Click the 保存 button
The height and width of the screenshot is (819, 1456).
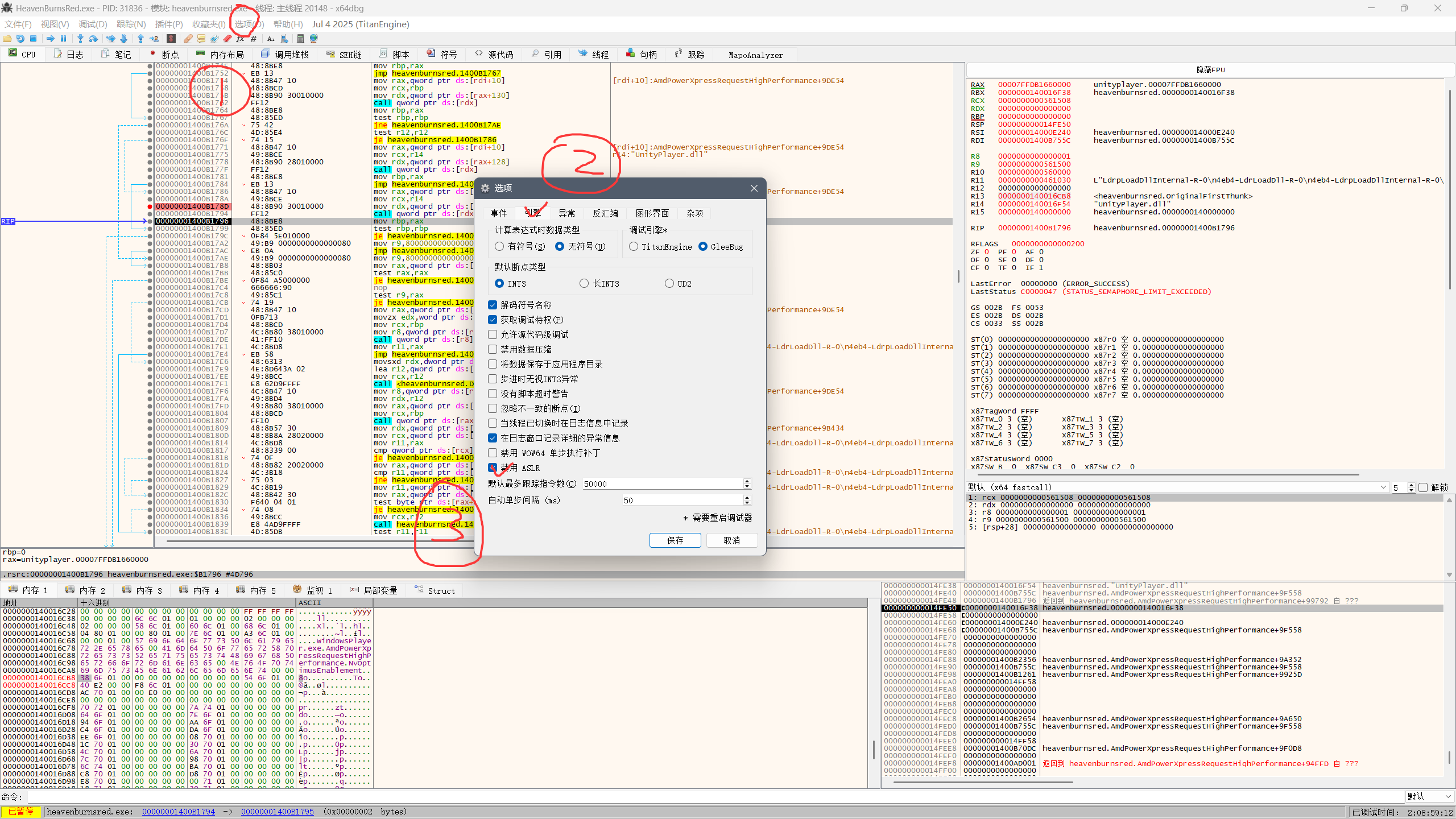click(x=675, y=540)
